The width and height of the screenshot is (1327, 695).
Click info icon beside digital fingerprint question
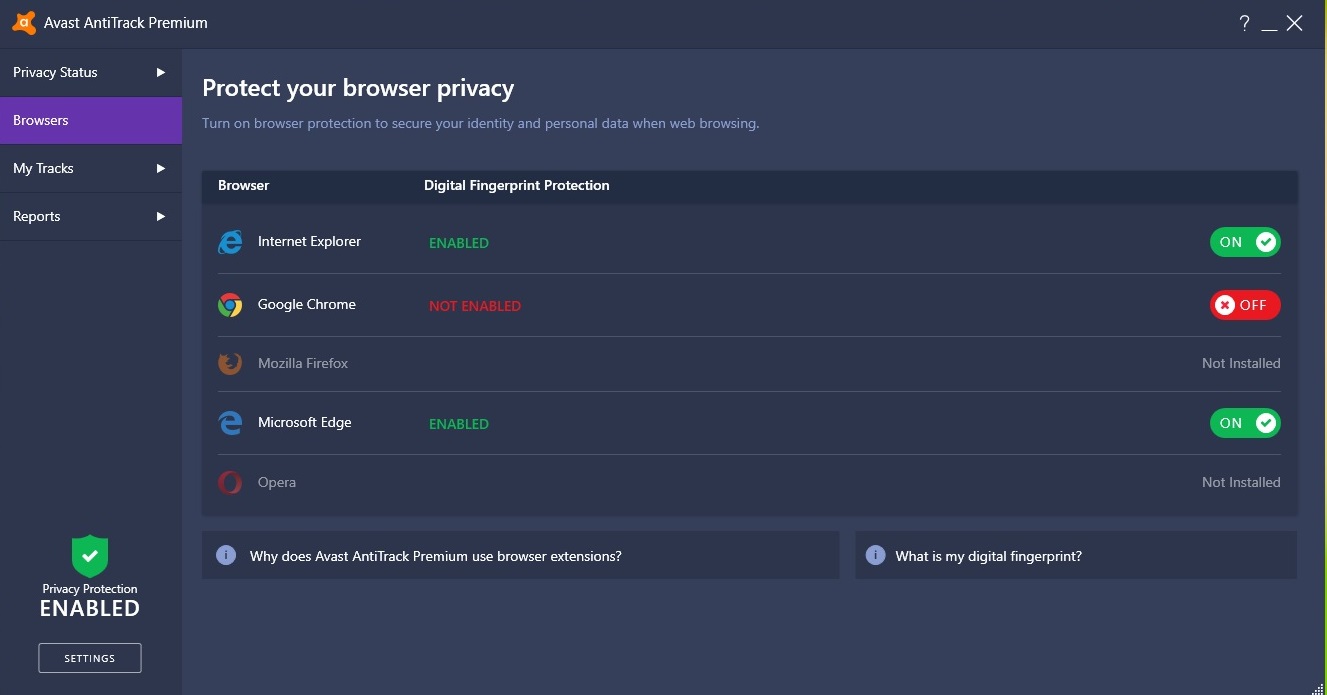coord(875,555)
